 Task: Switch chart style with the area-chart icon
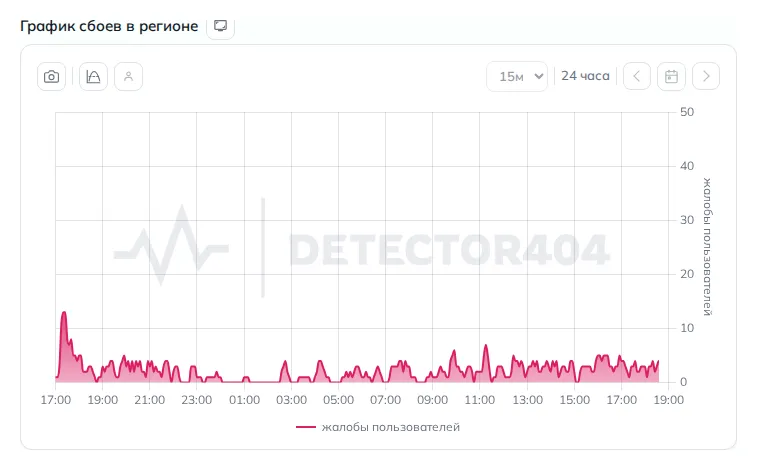(x=93, y=77)
